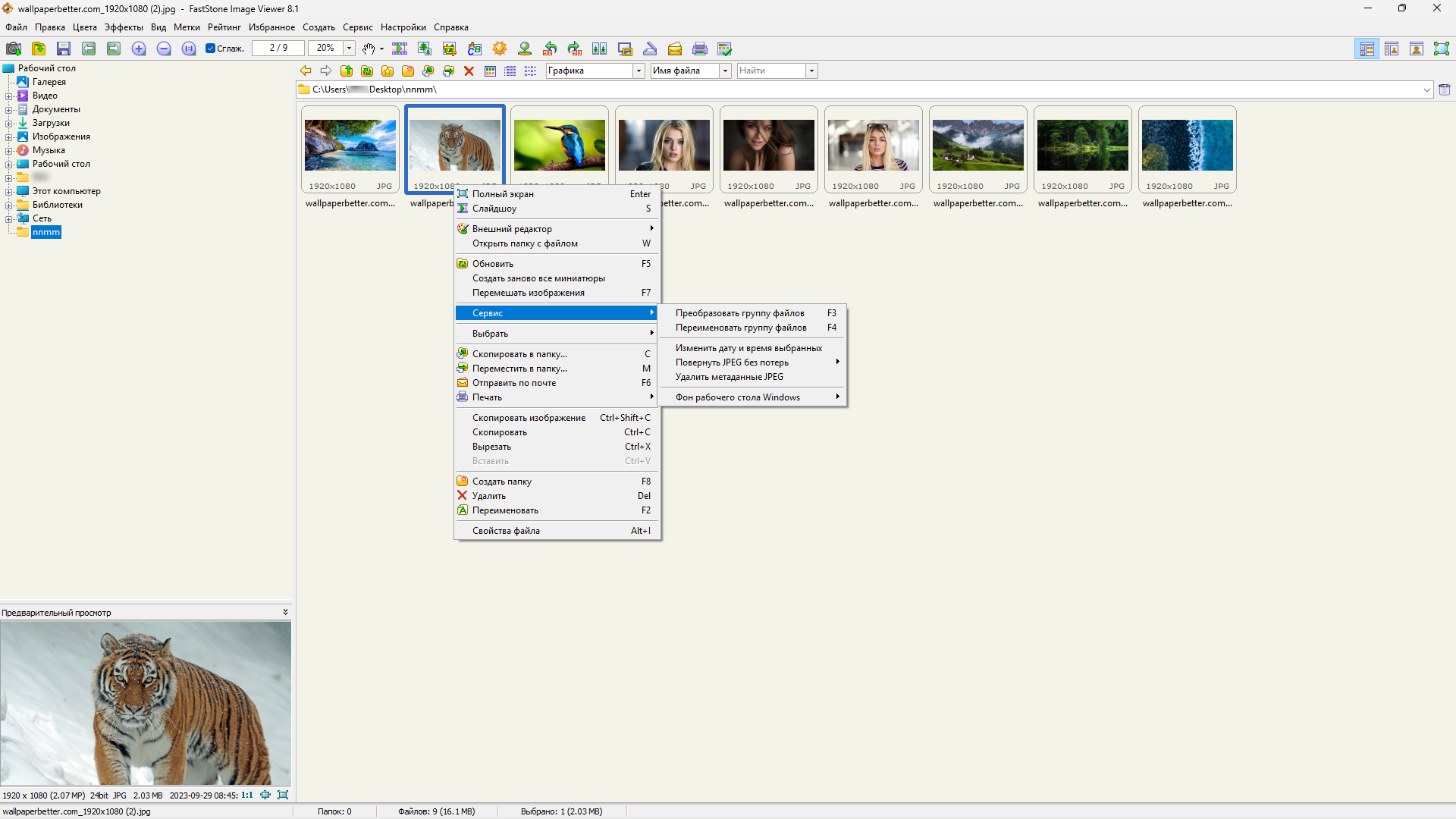Toggle the Сглаж. smoothing checkbox

pos(211,49)
